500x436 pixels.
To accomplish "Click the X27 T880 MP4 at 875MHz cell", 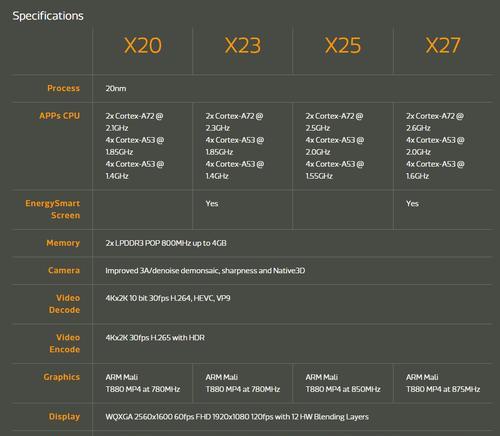I will [x=443, y=383].
